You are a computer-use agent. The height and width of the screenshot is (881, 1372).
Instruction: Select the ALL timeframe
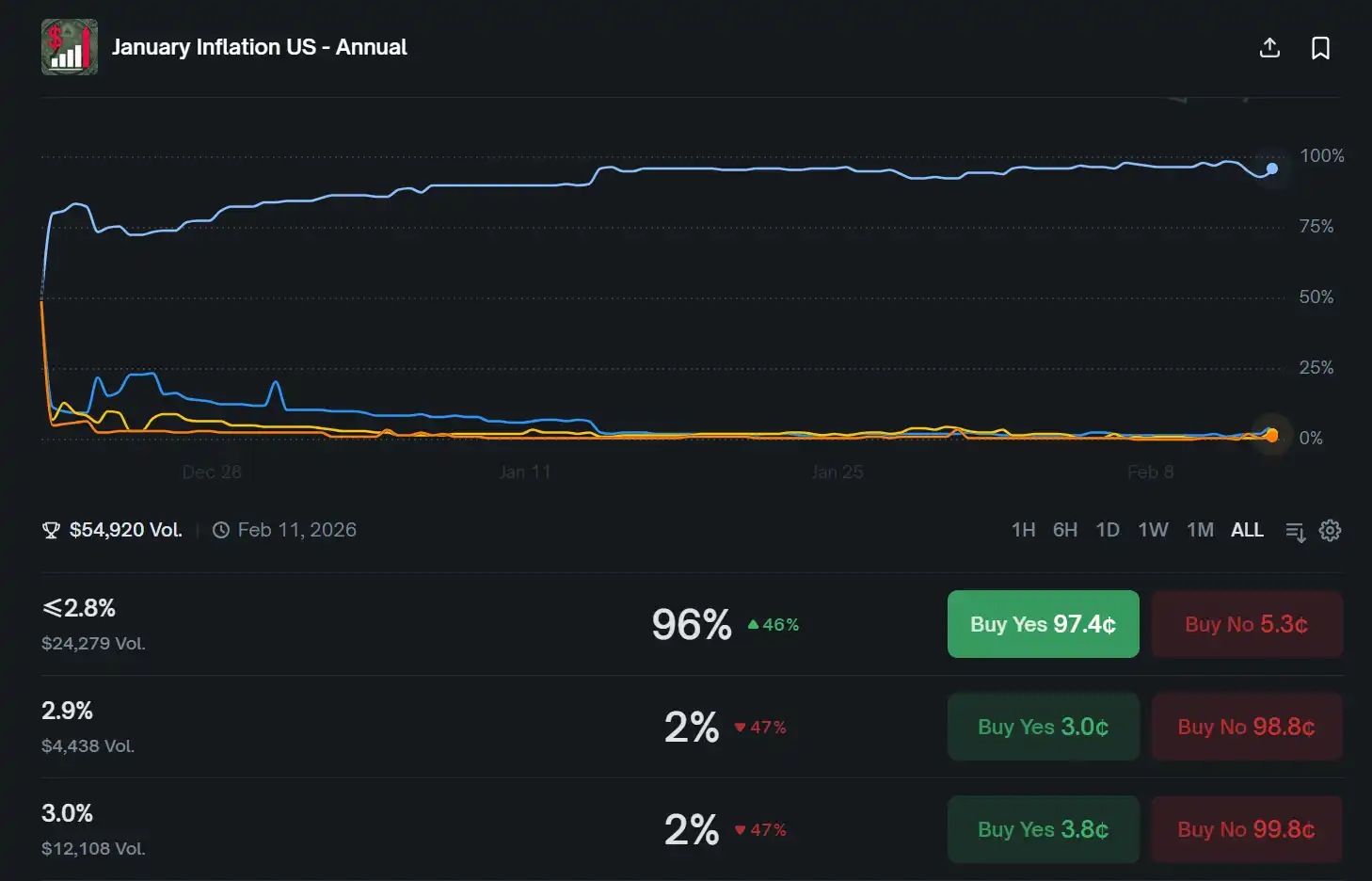(1247, 531)
